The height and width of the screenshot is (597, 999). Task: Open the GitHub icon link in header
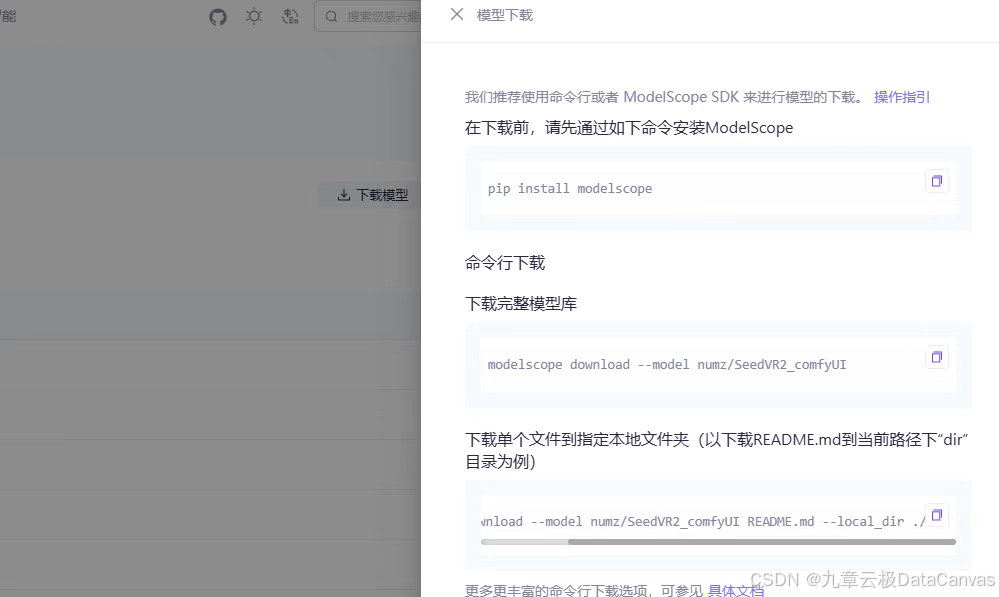point(218,17)
